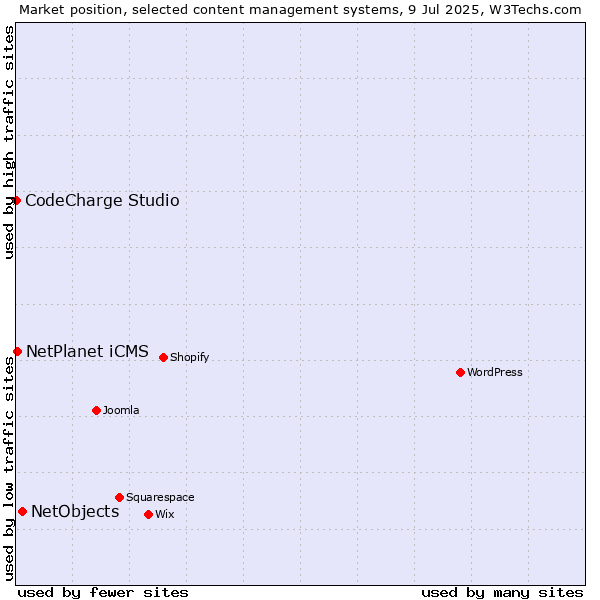Select the Shopify label text
This screenshot has height=600, width=600.
click(x=189, y=357)
